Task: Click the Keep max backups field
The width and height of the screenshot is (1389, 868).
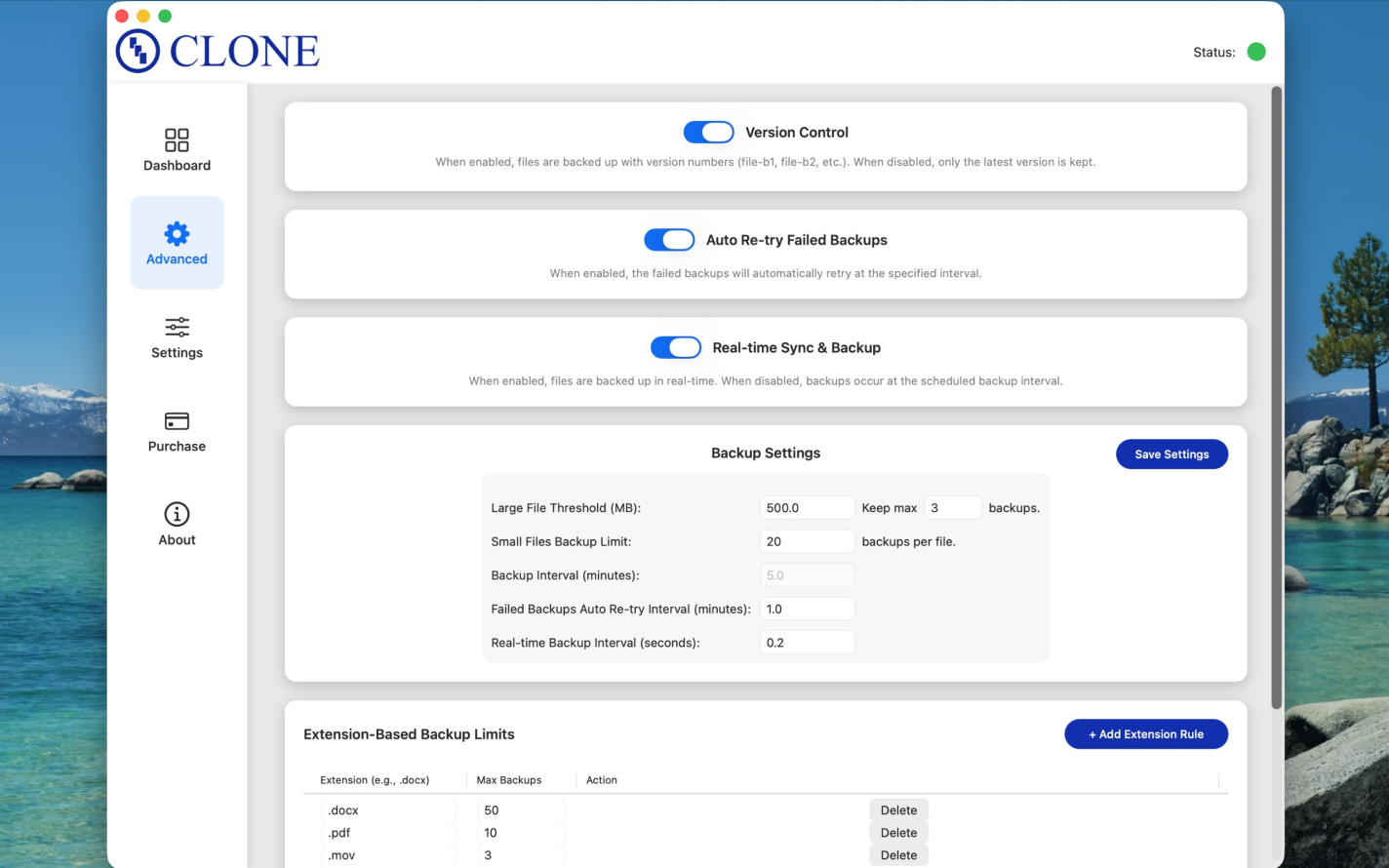Action: click(x=952, y=508)
